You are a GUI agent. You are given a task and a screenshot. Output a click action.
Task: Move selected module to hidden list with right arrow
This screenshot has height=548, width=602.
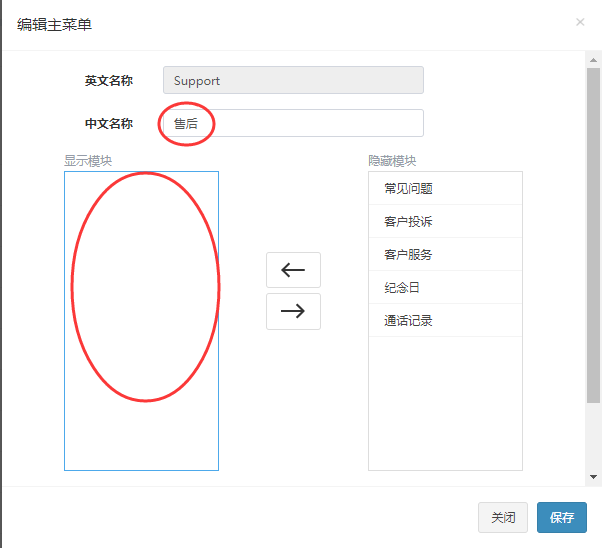click(293, 311)
